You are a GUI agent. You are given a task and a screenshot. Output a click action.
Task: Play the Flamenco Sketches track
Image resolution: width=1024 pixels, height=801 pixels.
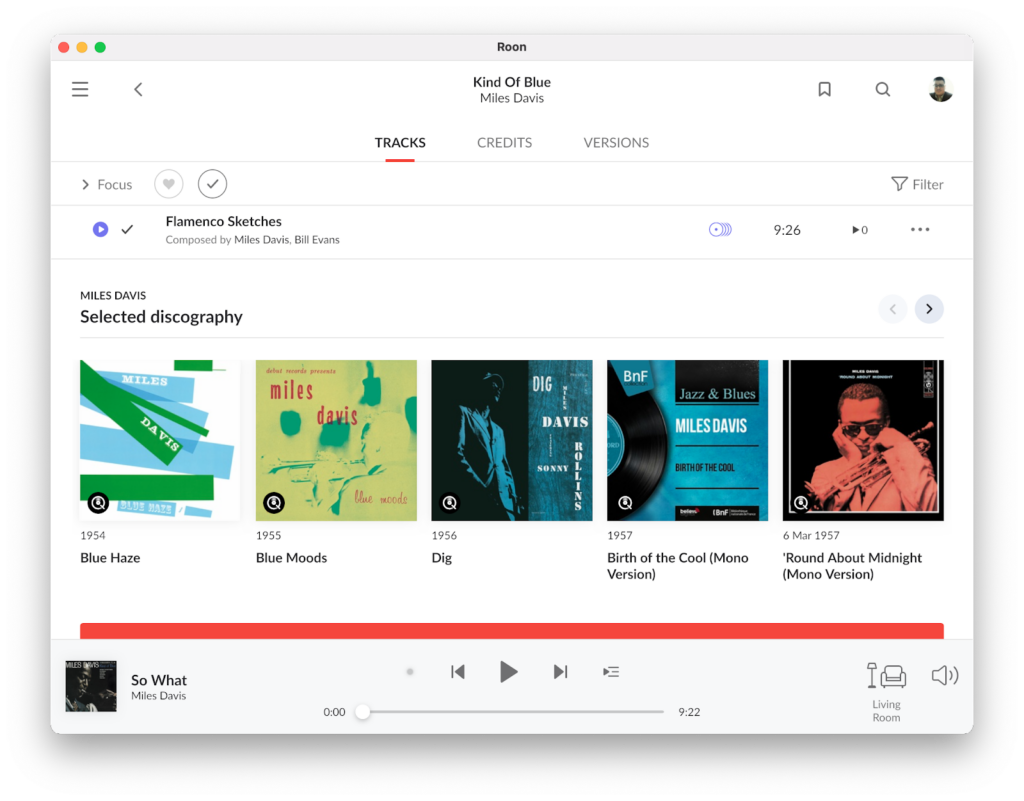(100, 229)
